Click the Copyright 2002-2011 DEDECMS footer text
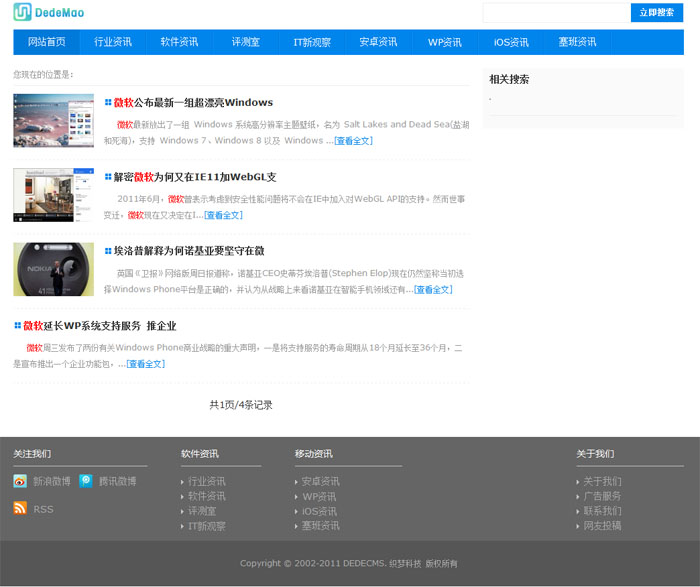Image resolution: width=700 pixels, height=587 pixels. [x=348, y=563]
